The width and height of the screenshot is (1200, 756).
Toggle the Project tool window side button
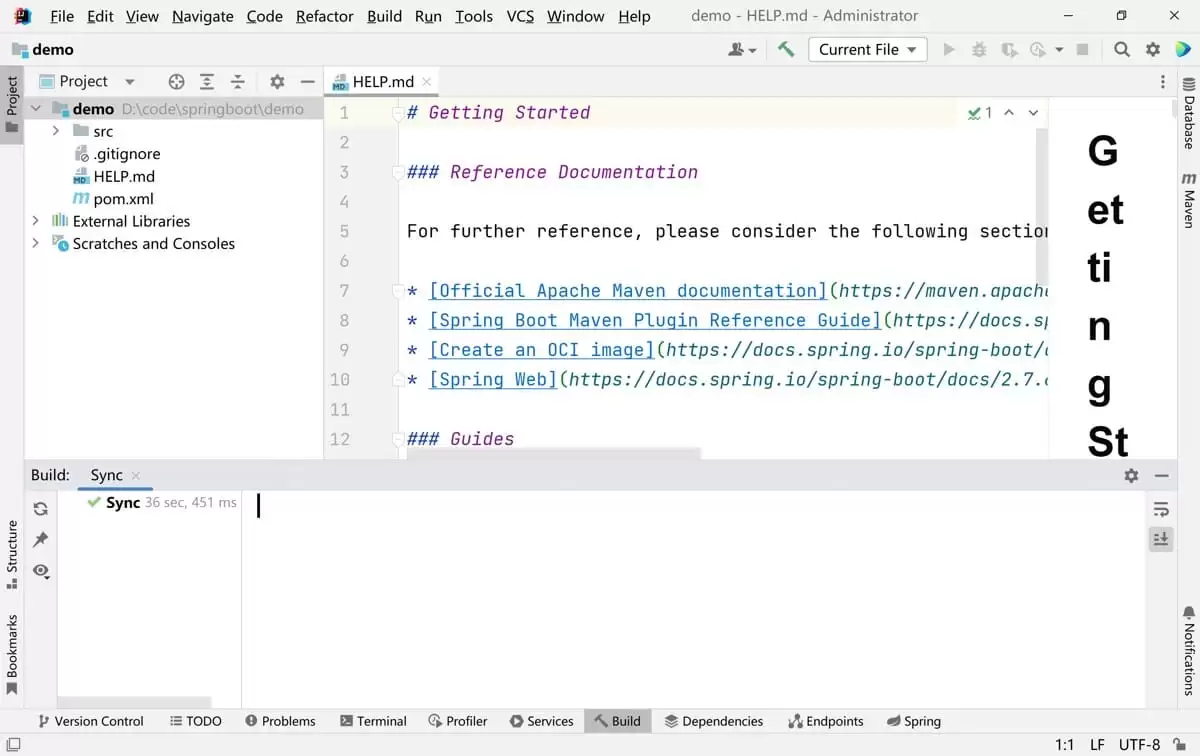pos(12,104)
